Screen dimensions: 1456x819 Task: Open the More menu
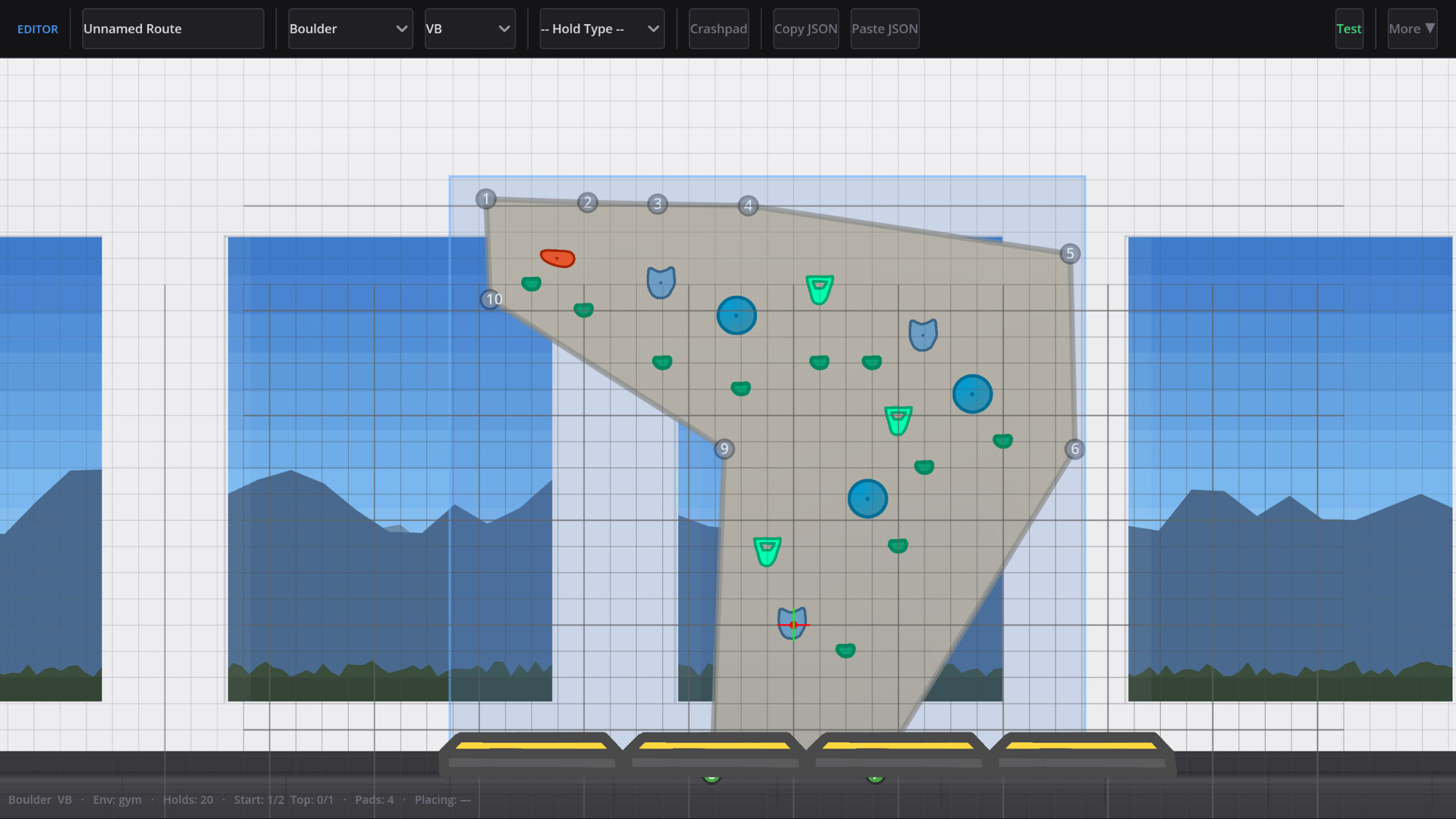(x=1410, y=29)
